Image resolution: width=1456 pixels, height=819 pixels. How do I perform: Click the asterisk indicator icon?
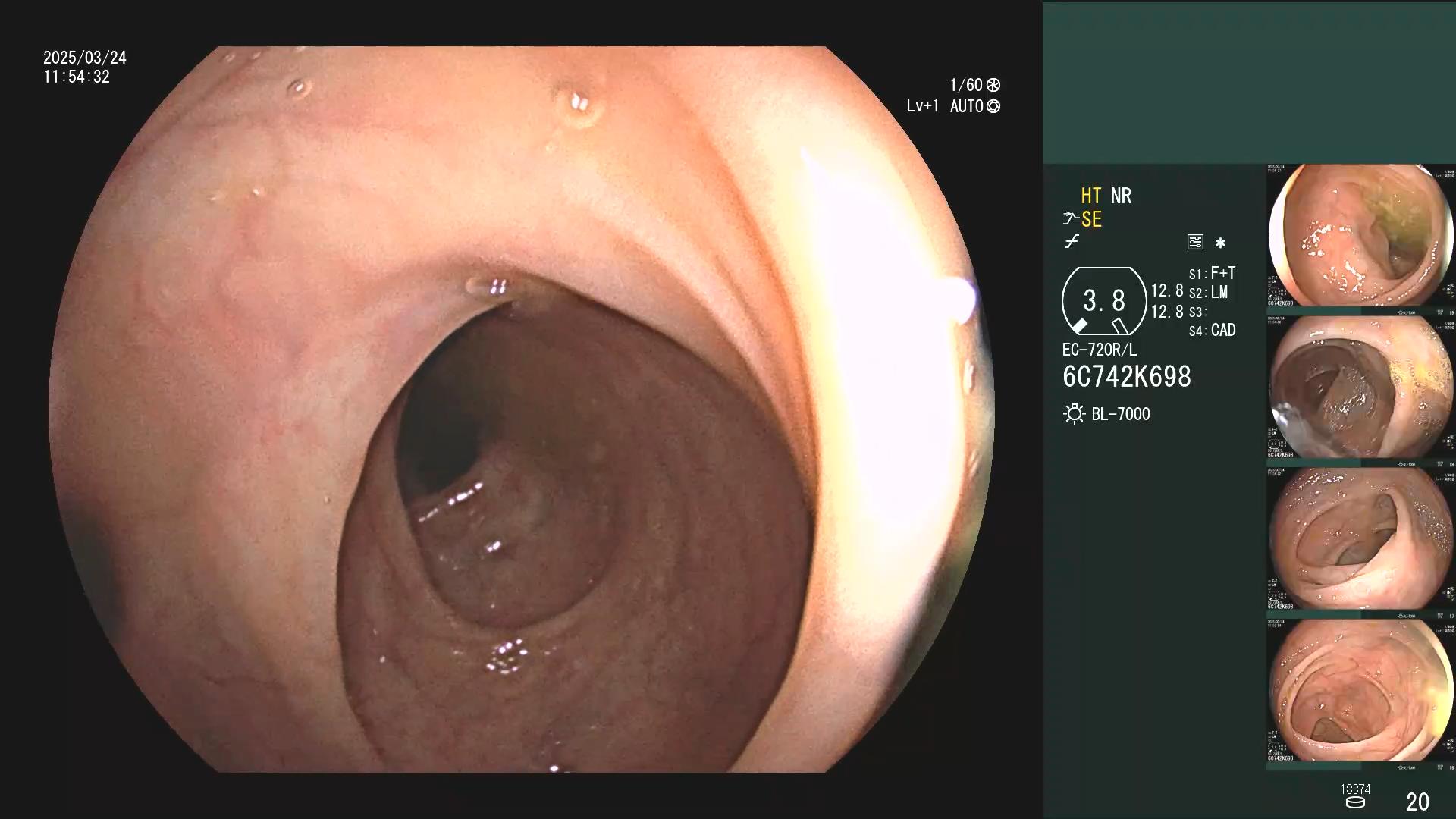pyautogui.click(x=1220, y=243)
